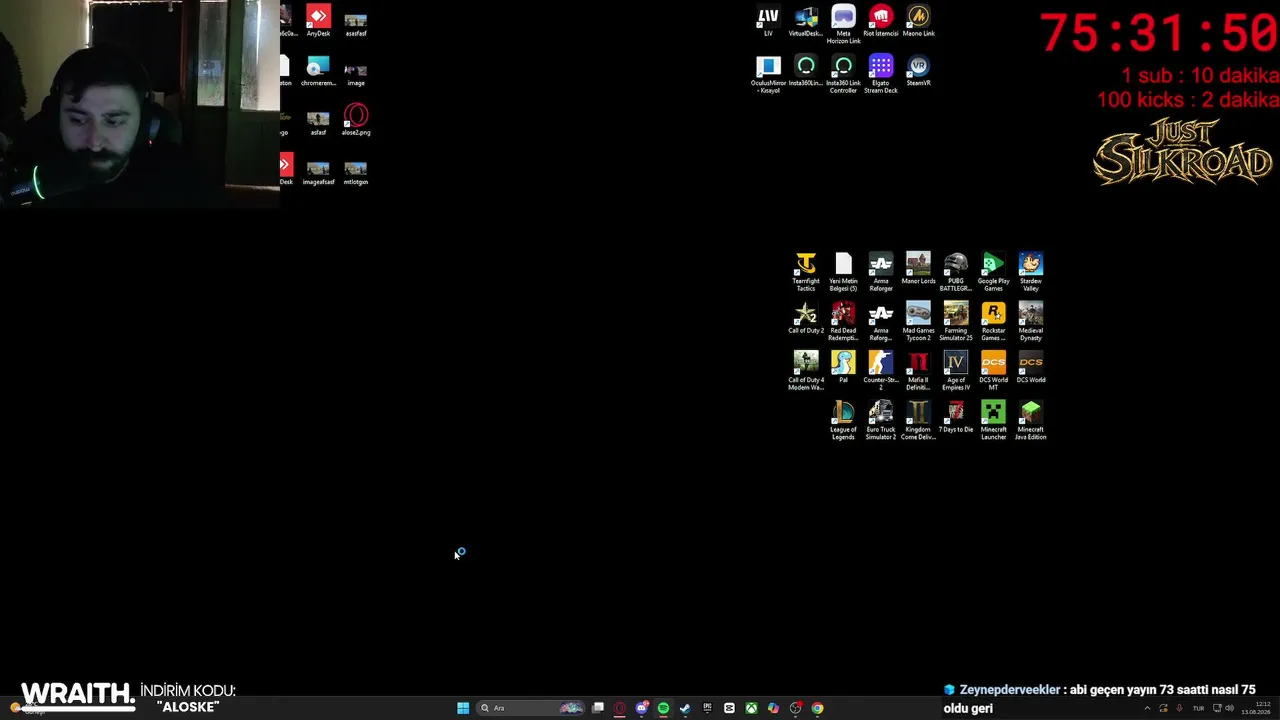The image size is (1280, 720).
Task: Open Task View from the taskbar
Action: (x=598, y=708)
